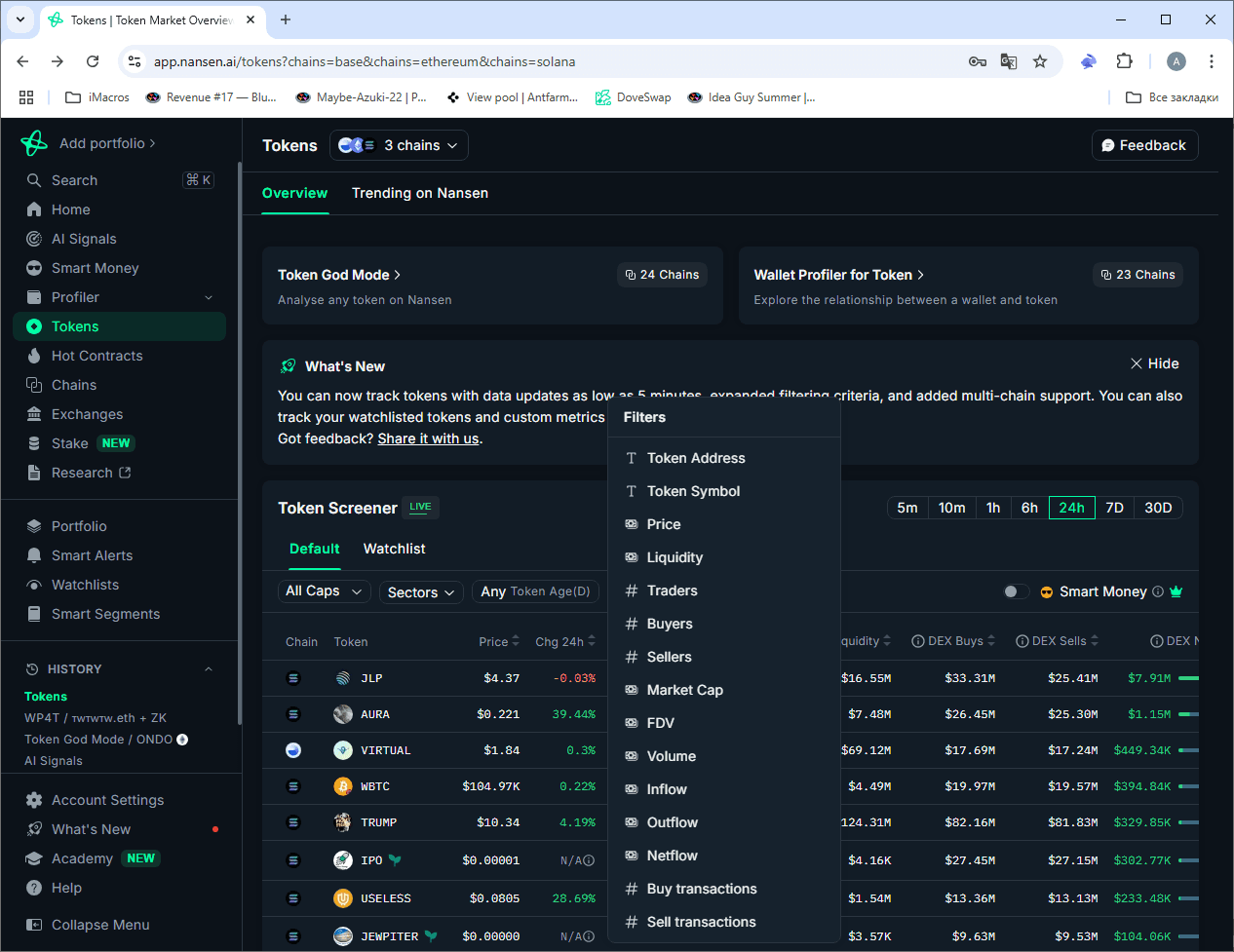This screenshot has width=1234, height=952.
Task: Click WBTC bitcoin token icon
Action: 343,786
